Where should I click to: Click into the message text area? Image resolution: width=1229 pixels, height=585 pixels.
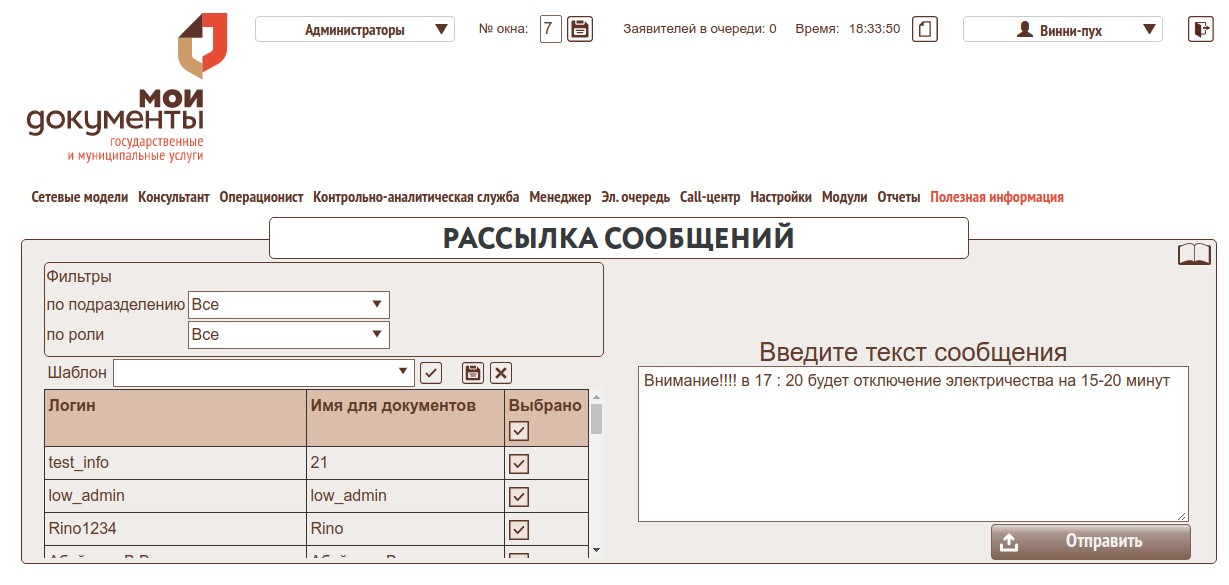pos(912,444)
